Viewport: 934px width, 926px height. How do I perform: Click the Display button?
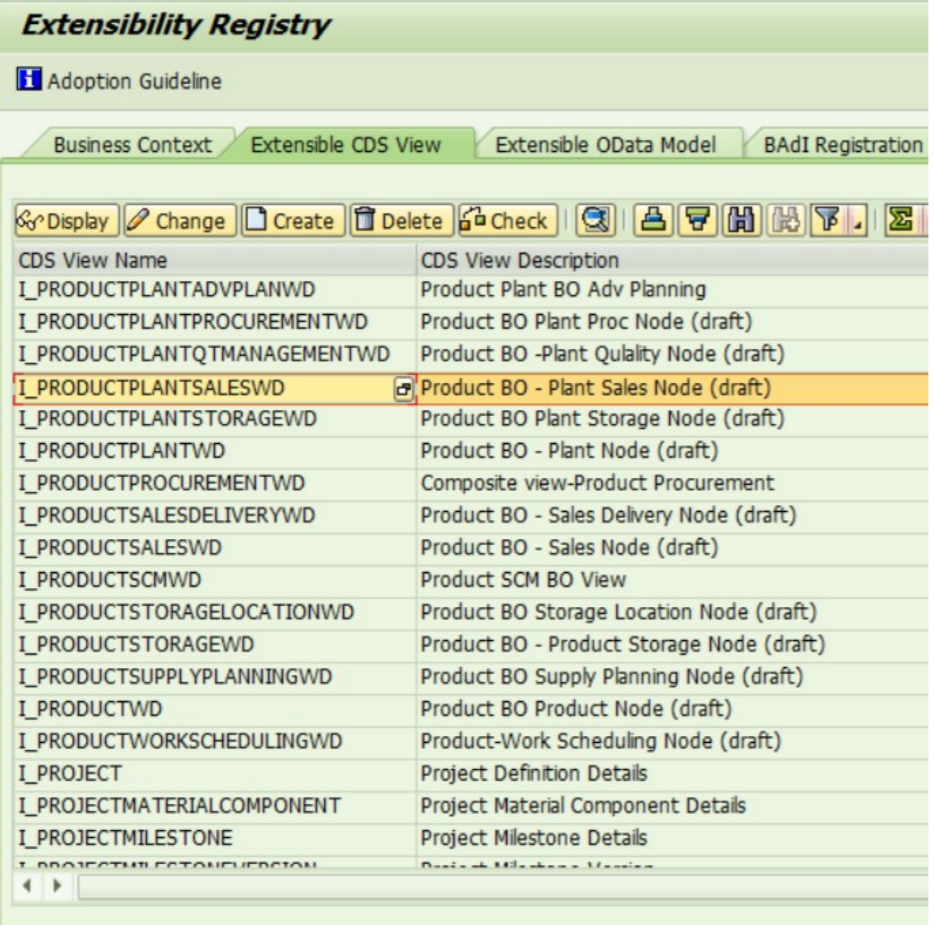point(67,220)
